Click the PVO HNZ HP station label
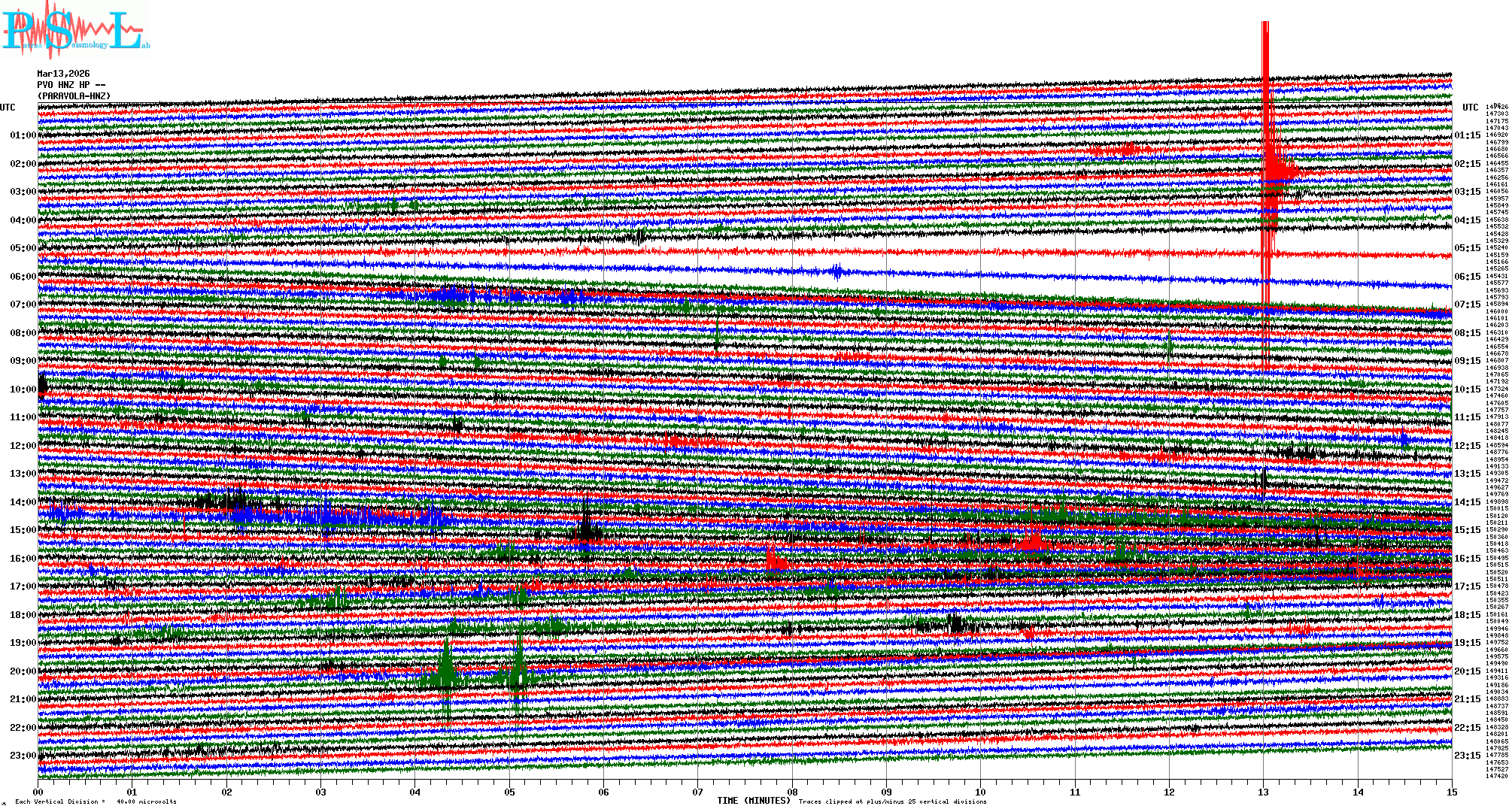The width and height of the screenshot is (1512, 812). pyautogui.click(x=71, y=85)
